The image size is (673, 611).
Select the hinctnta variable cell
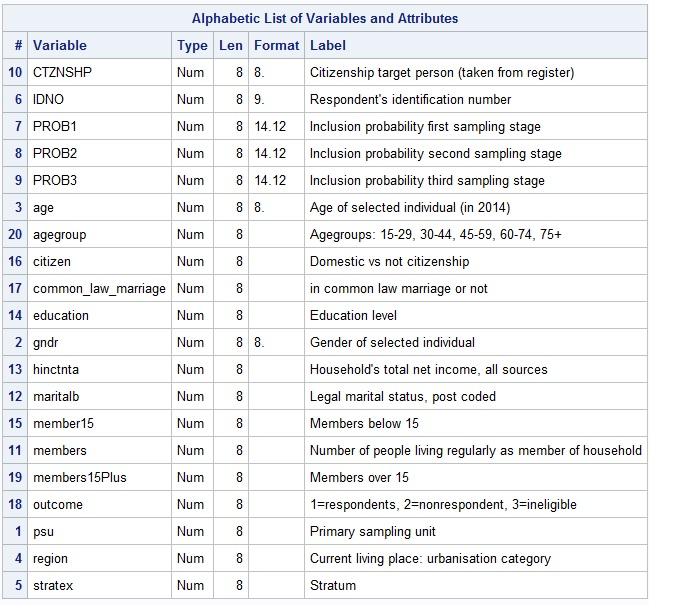pos(99,369)
